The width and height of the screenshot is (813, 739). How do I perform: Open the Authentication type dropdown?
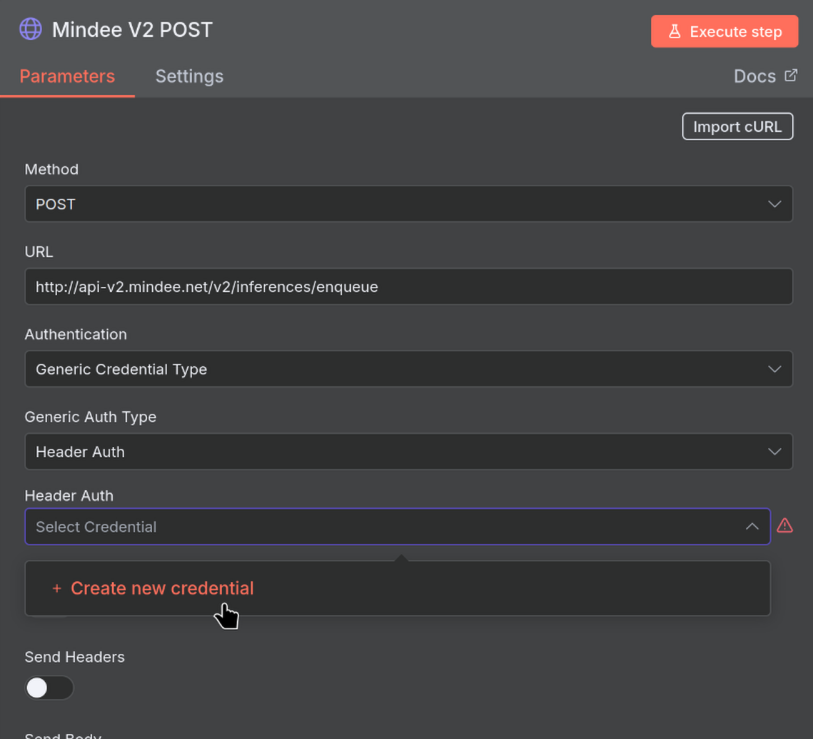pos(408,368)
